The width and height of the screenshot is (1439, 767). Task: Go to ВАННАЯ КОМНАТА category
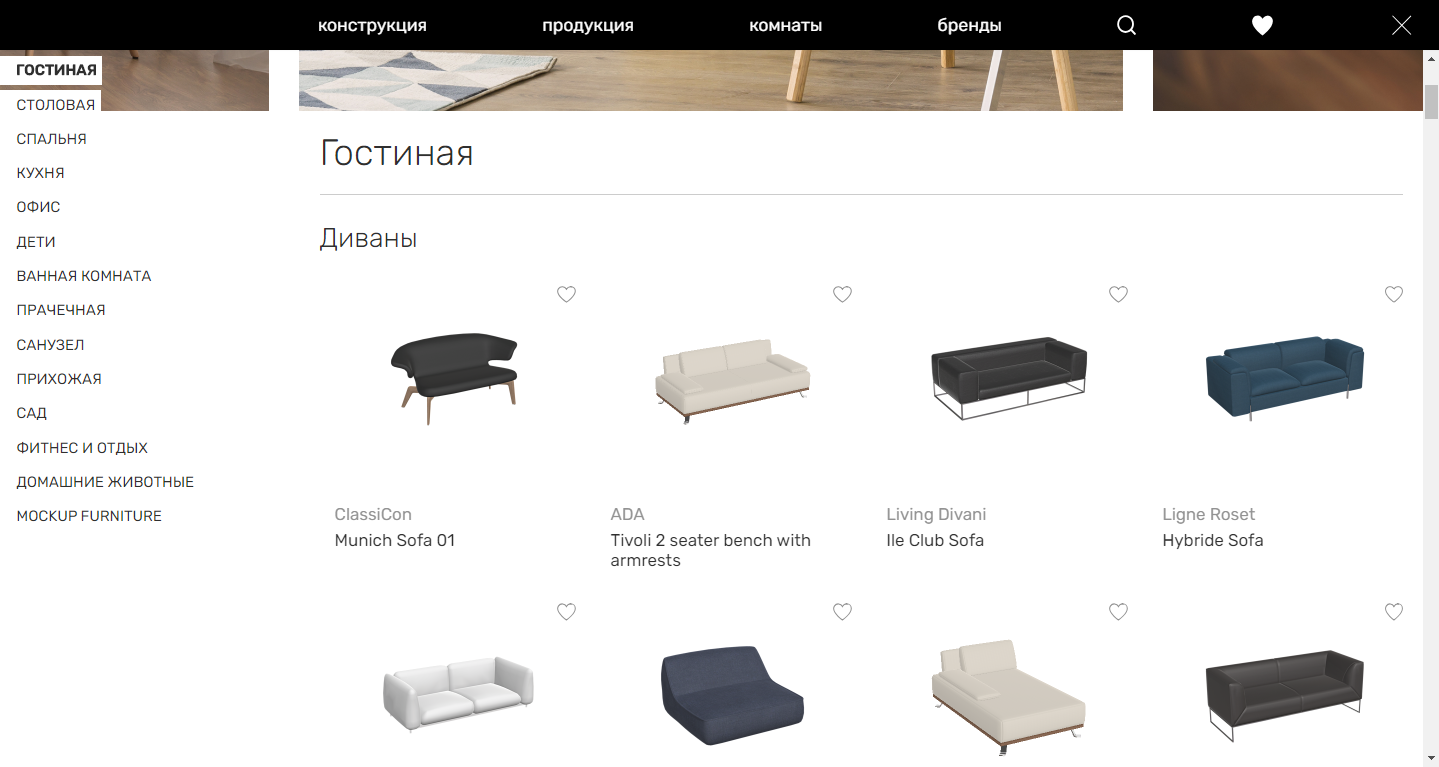click(x=84, y=276)
